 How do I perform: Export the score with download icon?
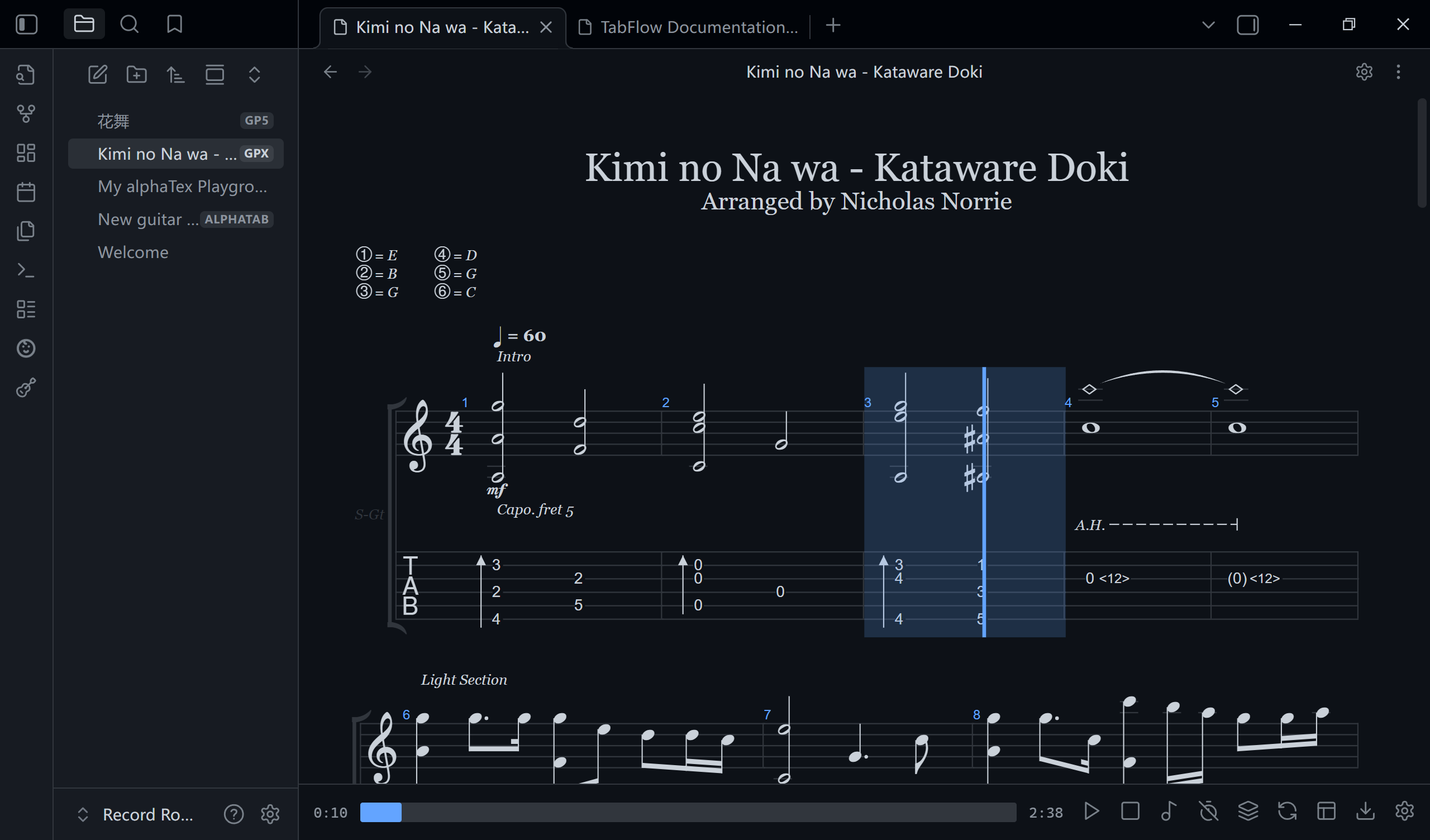[1365, 811]
